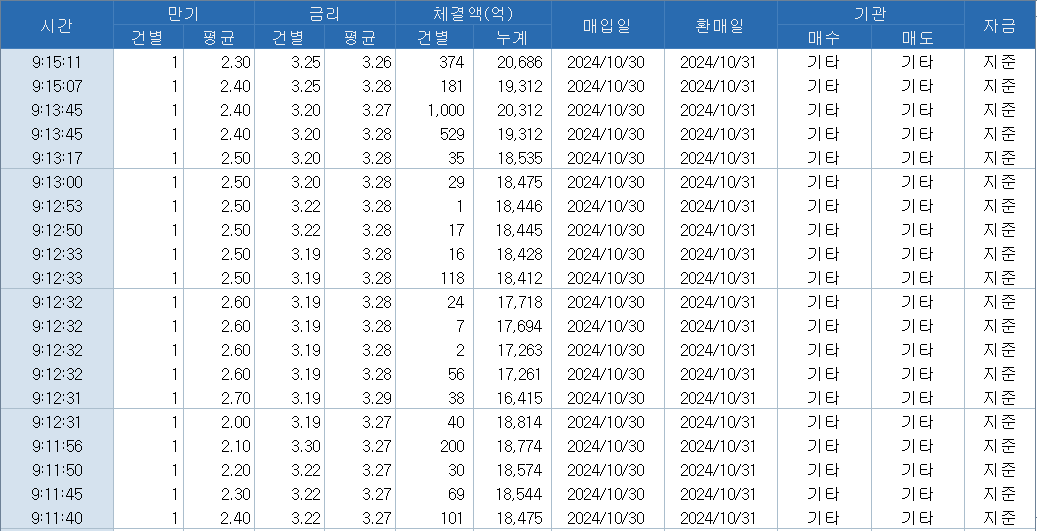Click the 기관 group header
Image resolution: width=1037 pixels, height=531 pixels.
[x=870, y=13]
